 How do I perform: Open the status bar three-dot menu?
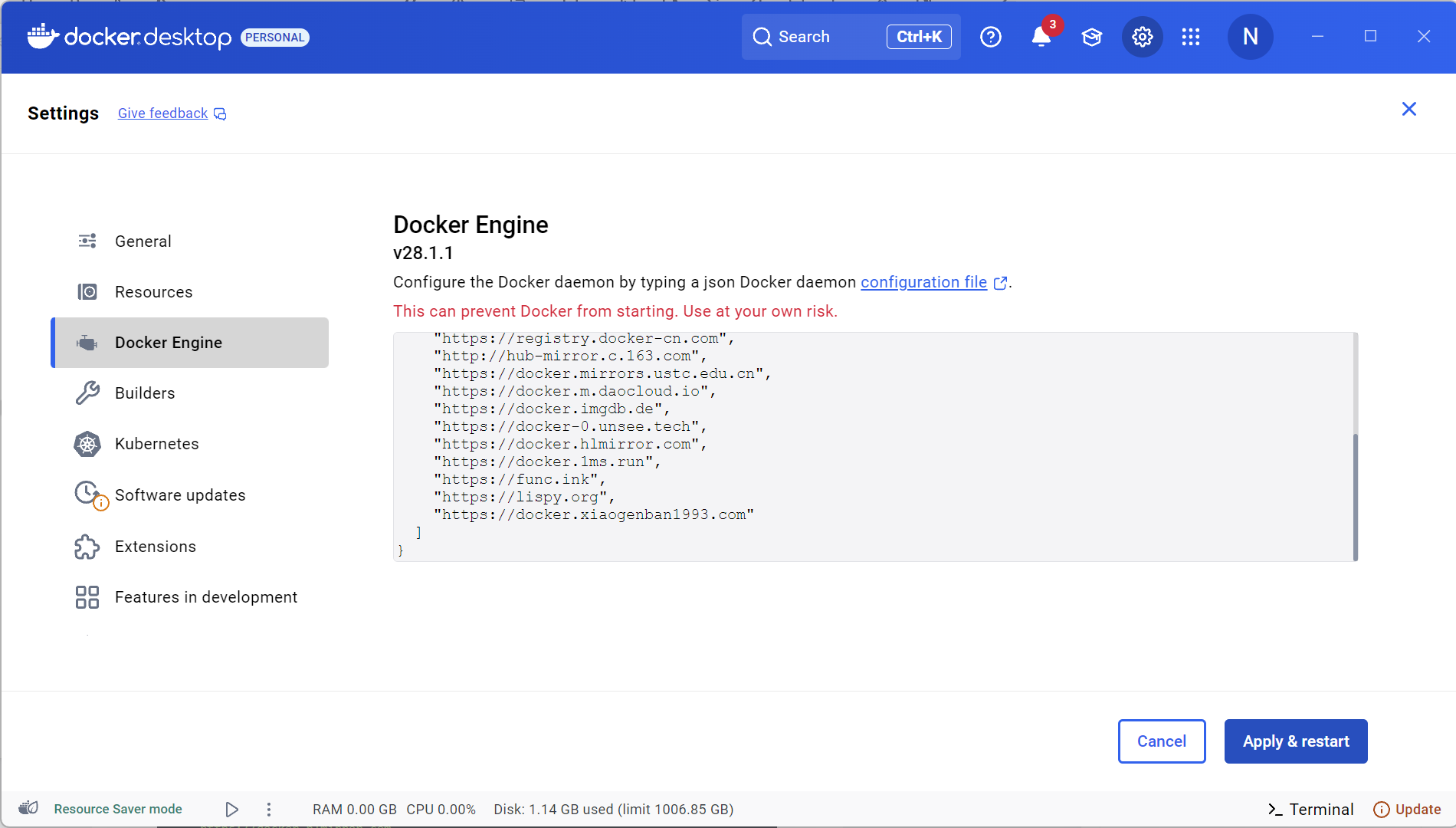click(268, 809)
